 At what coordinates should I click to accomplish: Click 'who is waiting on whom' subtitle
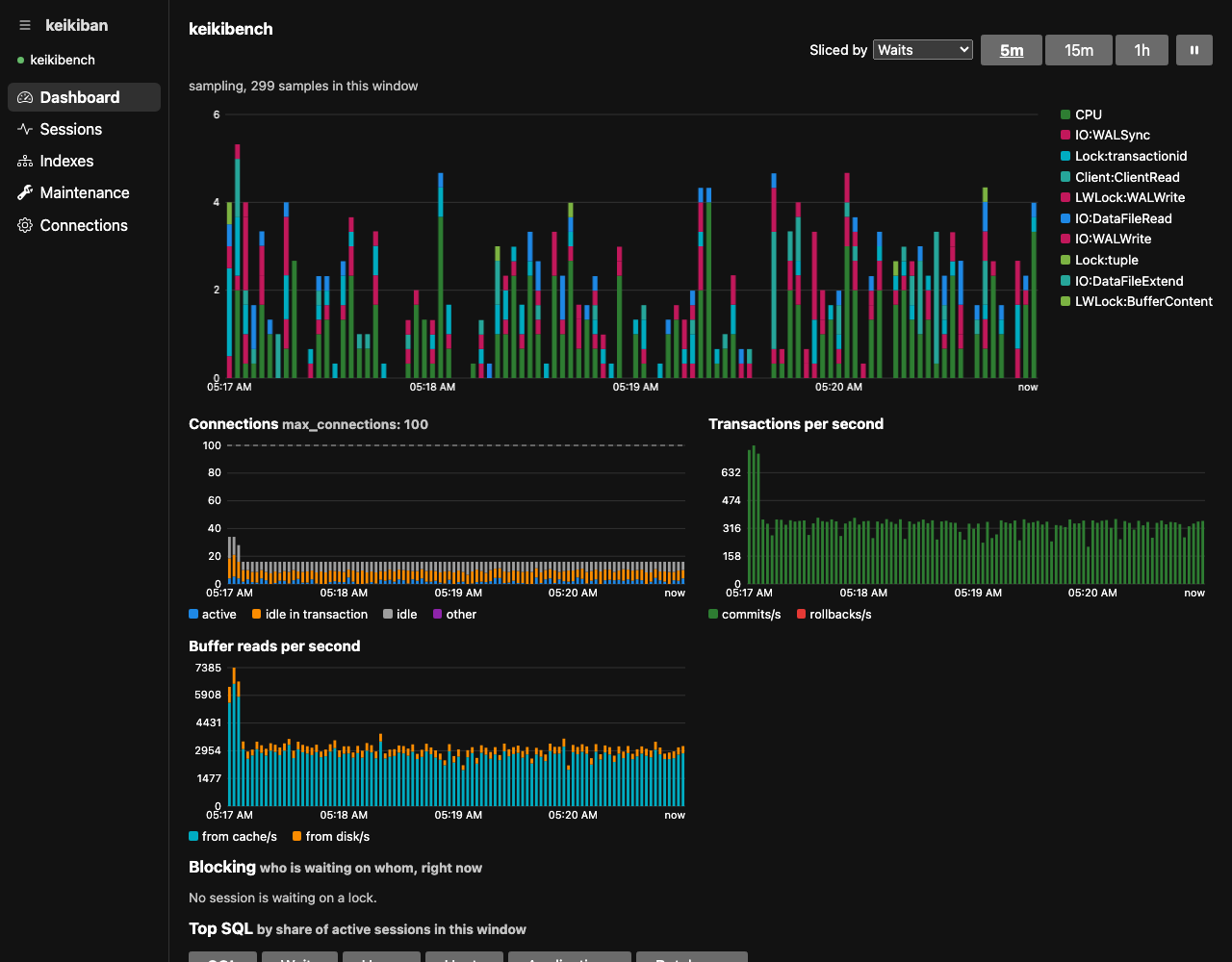click(x=371, y=868)
